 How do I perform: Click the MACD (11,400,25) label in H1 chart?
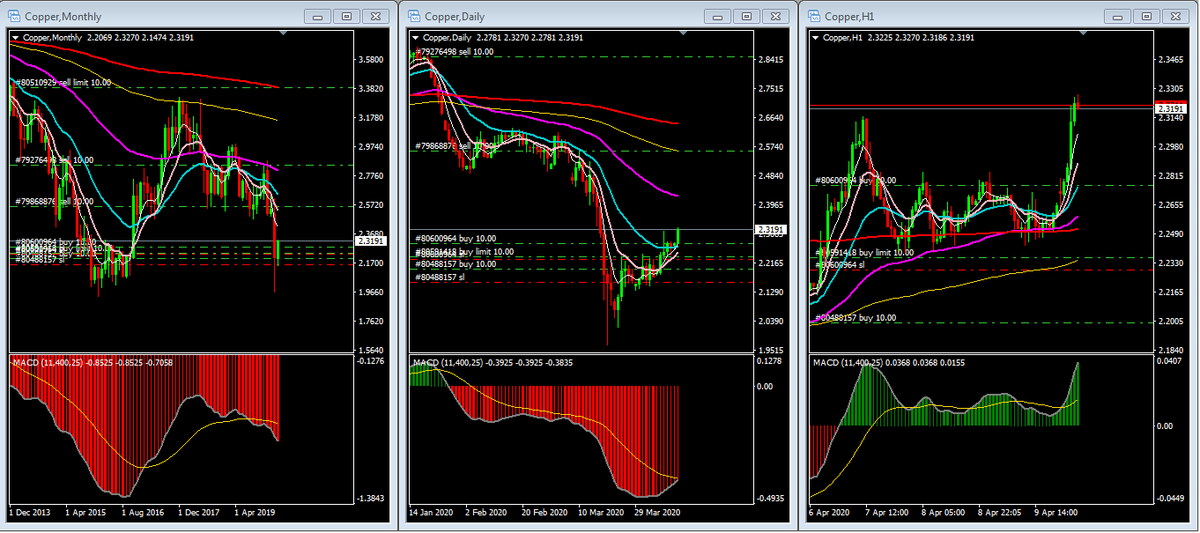pos(850,362)
